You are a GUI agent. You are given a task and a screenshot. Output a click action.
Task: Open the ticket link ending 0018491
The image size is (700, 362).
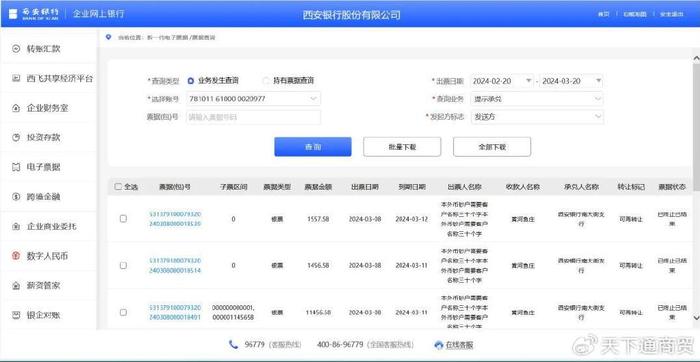coord(175,312)
